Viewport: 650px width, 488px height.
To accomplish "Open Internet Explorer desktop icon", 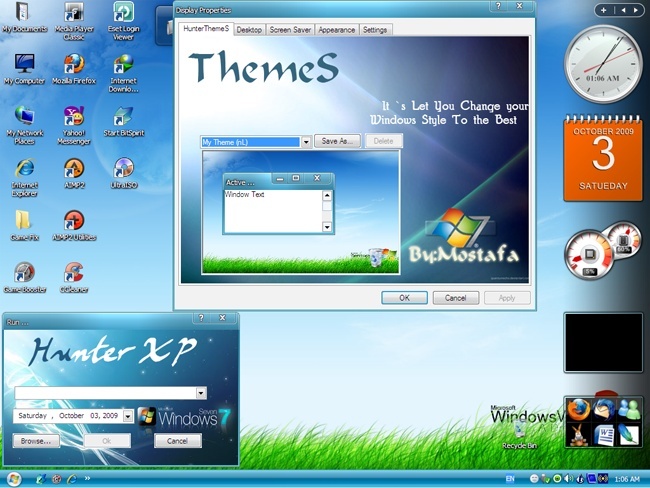I will (x=24, y=177).
